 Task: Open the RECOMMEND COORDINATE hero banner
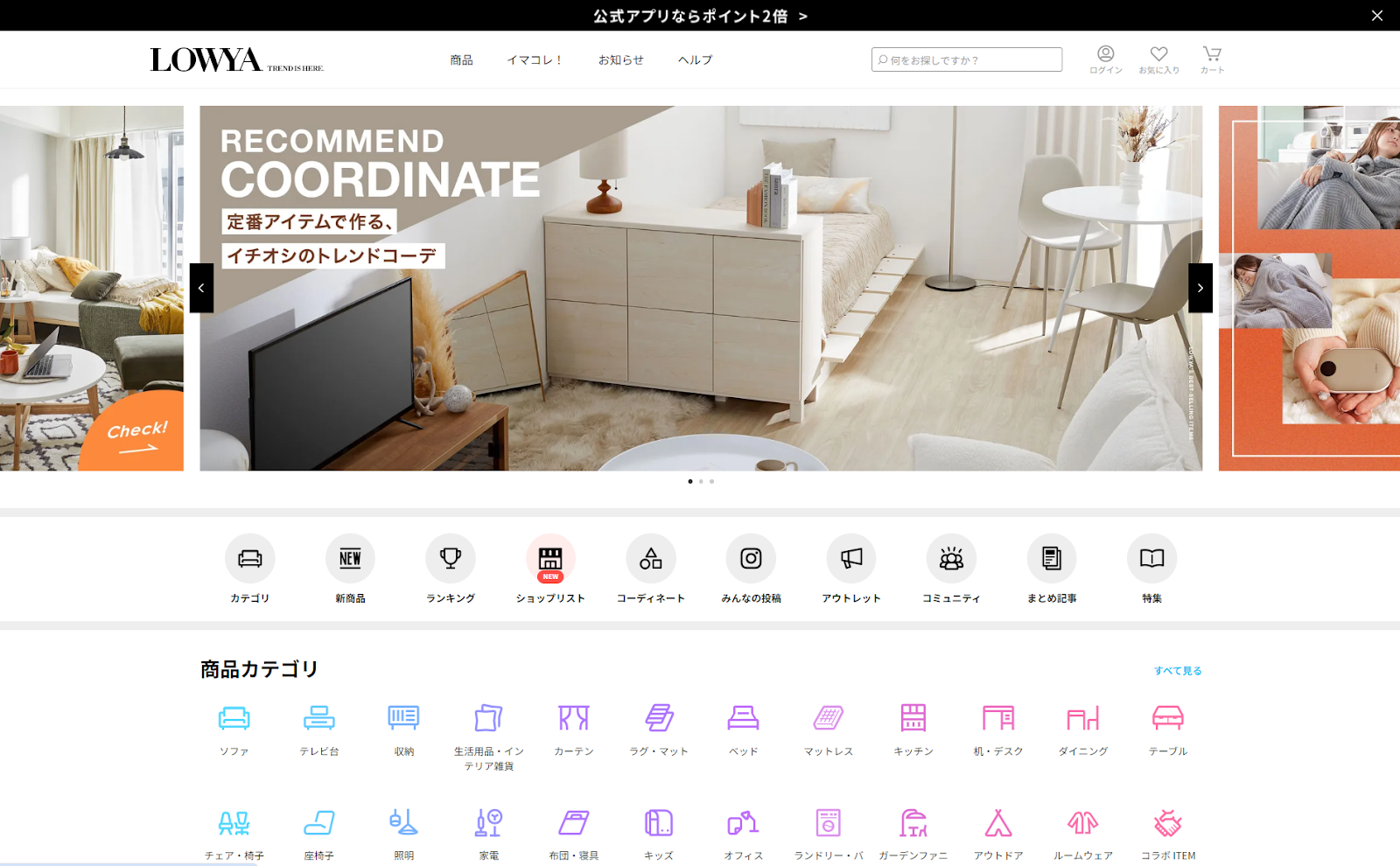(x=701, y=288)
